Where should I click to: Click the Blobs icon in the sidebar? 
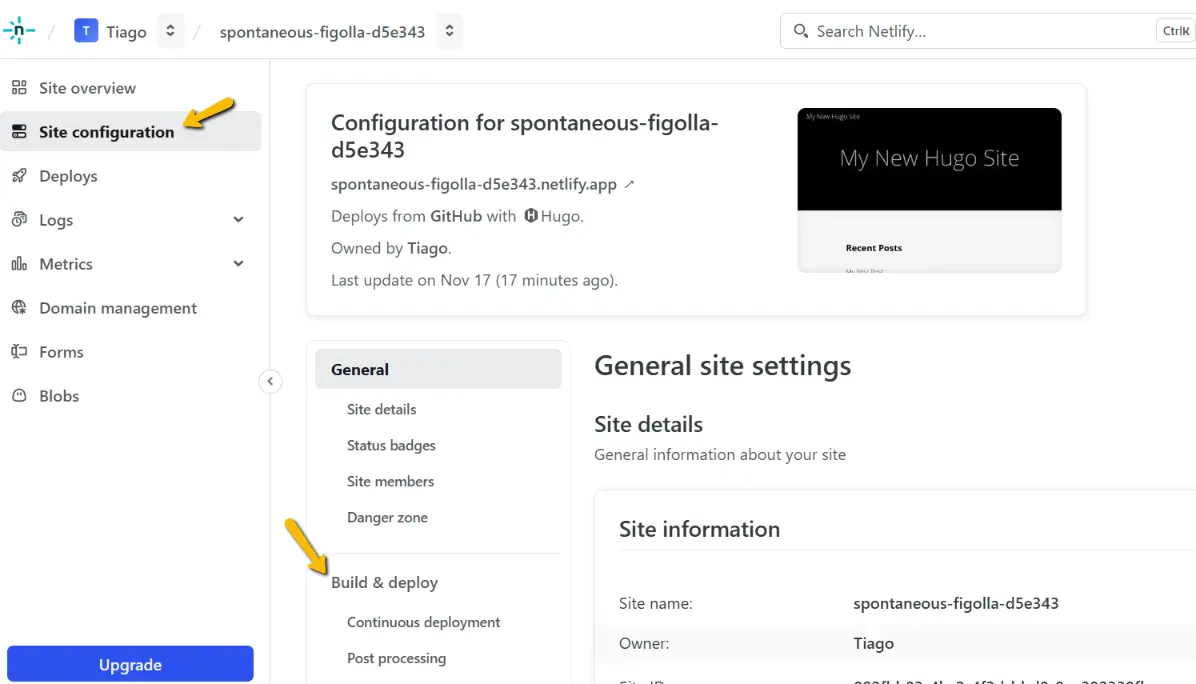click(x=18, y=396)
